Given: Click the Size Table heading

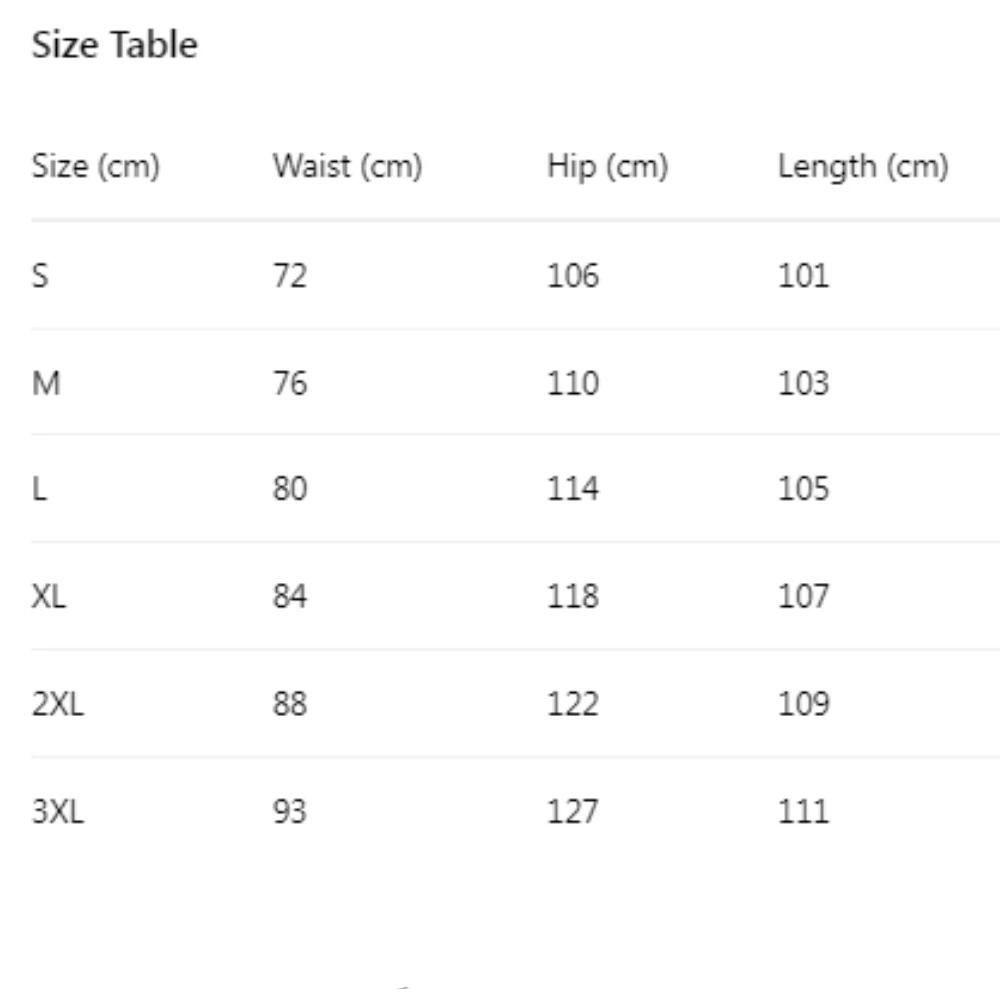Looking at the screenshot, I should point(115,46).
